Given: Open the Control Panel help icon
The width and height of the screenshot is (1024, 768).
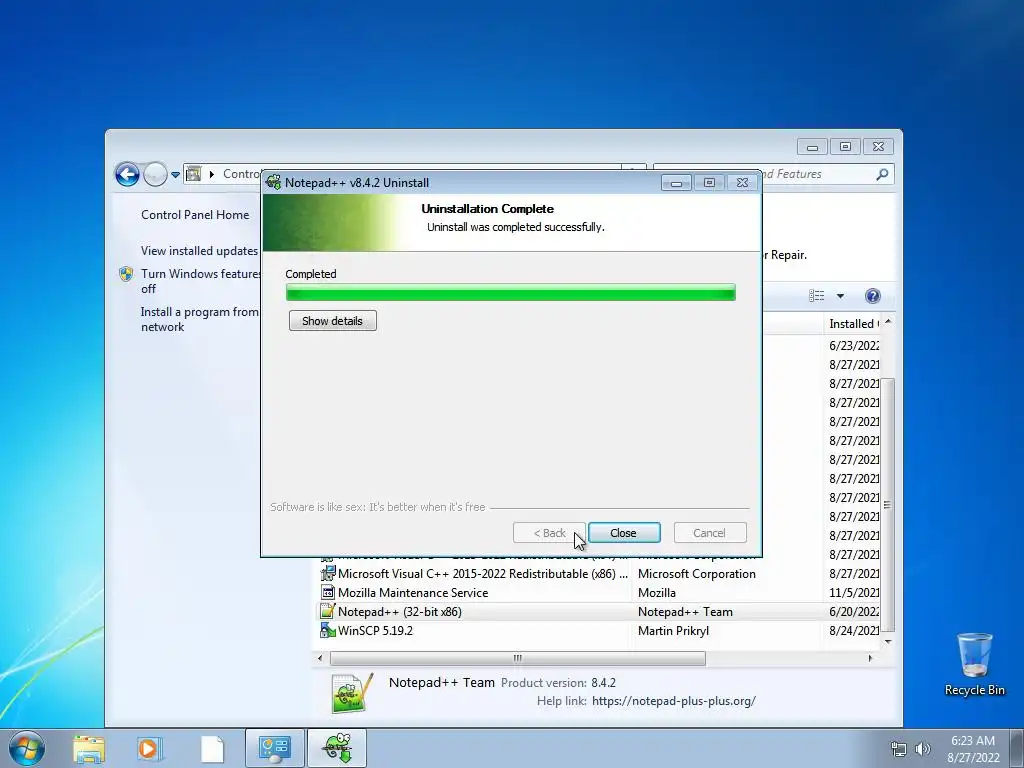Looking at the screenshot, I should (872, 296).
